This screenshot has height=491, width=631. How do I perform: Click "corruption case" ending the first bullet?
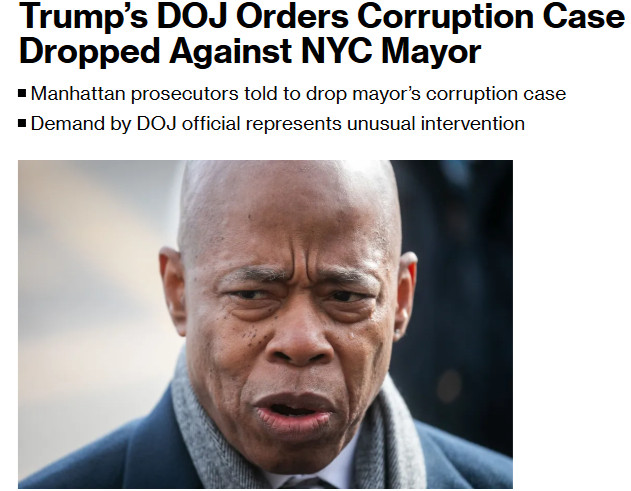pos(496,95)
